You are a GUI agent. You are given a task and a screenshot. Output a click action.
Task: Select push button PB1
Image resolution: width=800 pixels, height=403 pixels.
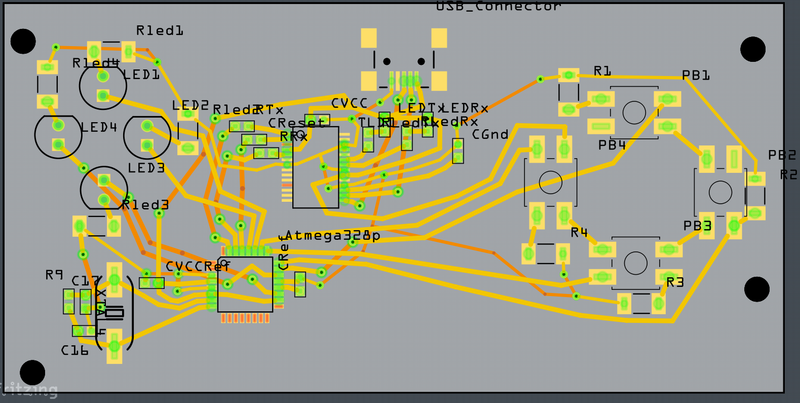tap(633, 111)
